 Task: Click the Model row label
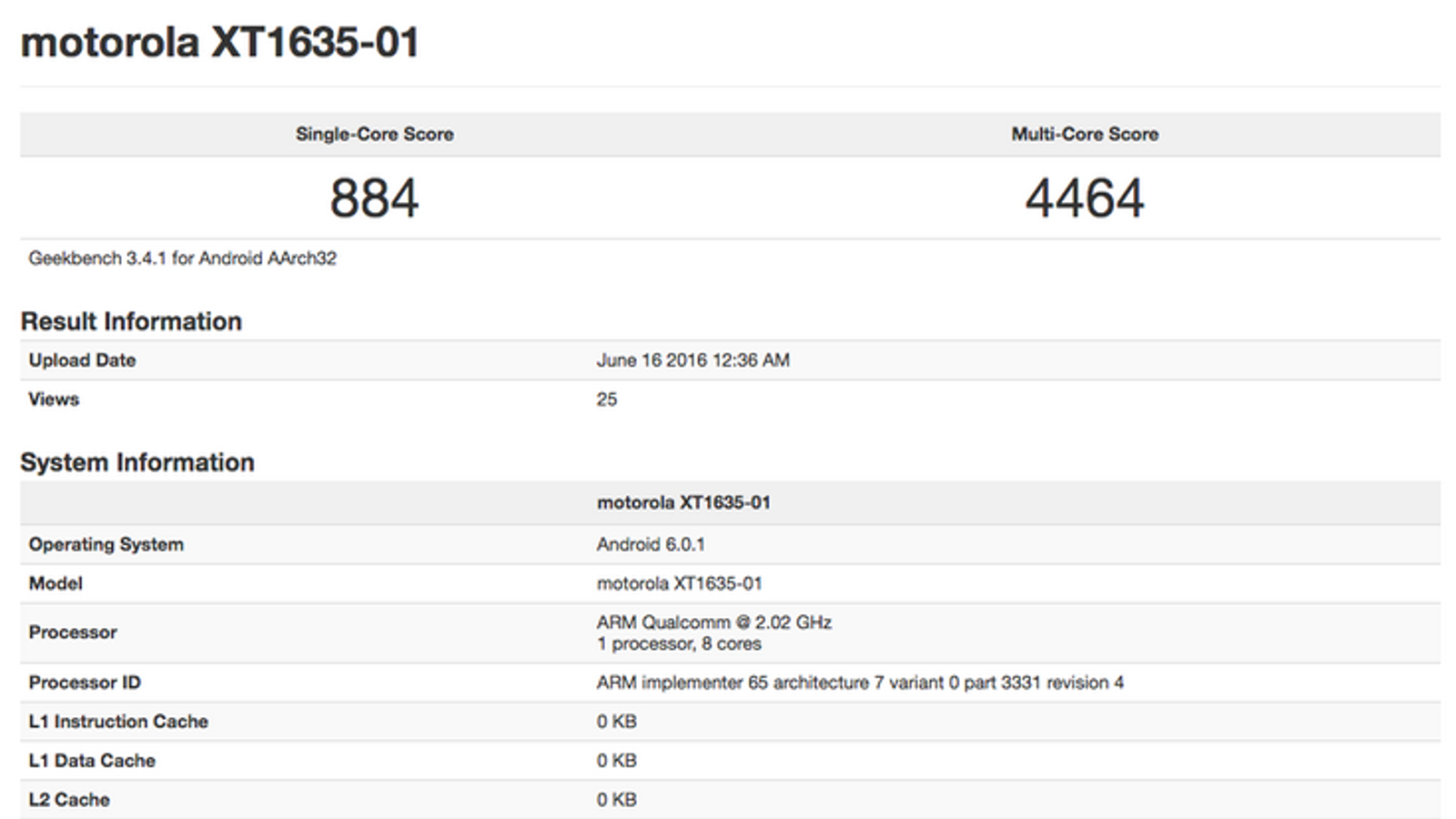(x=56, y=583)
